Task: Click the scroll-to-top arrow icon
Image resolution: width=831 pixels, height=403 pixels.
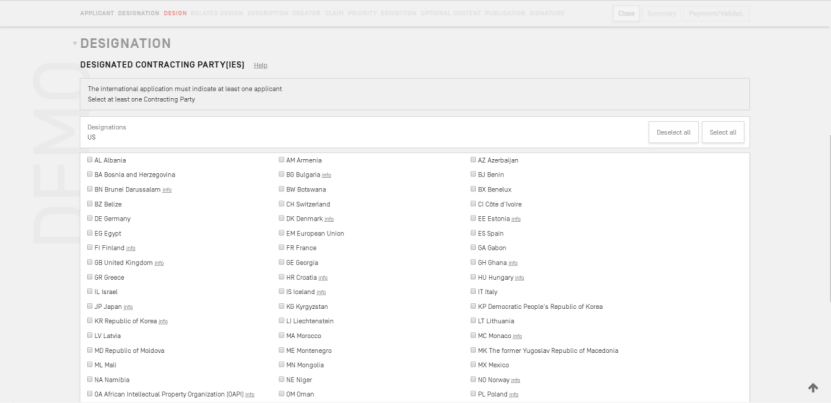Action: (x=813, y=388)
